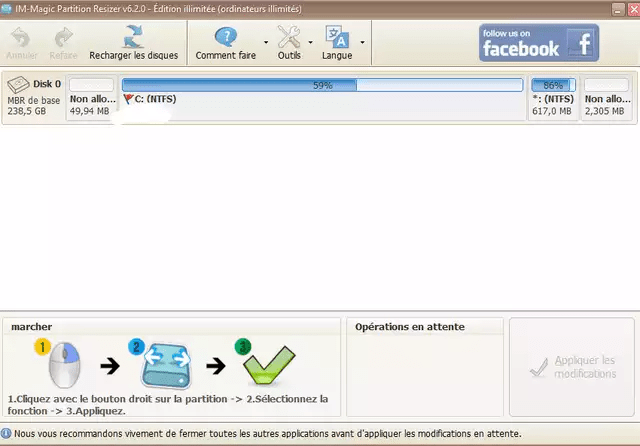This screenshot has width=640, height=446.
Task: Click the C: partition 59% usage bar
Action: 322,86
